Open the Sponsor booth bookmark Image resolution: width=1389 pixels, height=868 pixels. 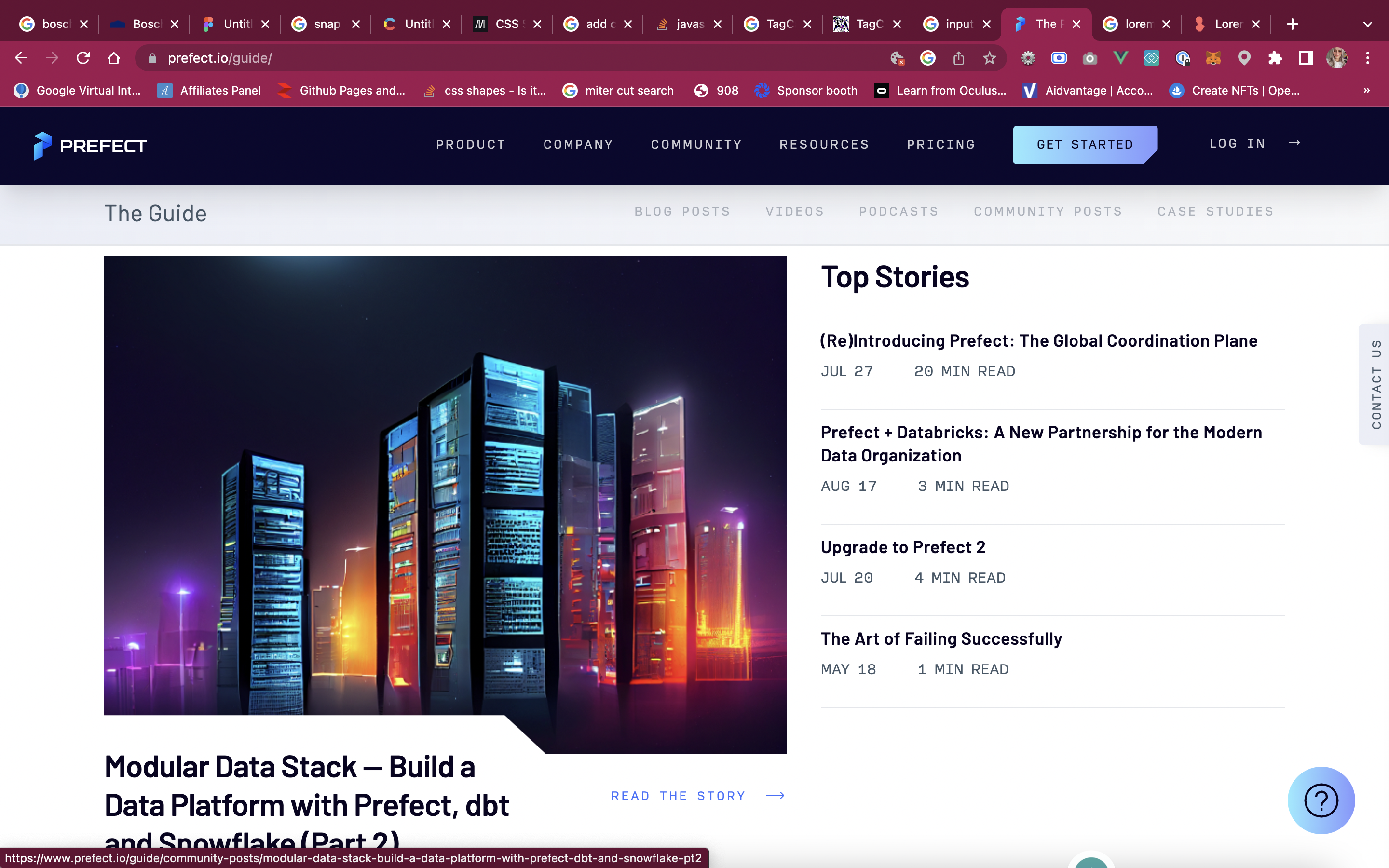coord(806,91)
